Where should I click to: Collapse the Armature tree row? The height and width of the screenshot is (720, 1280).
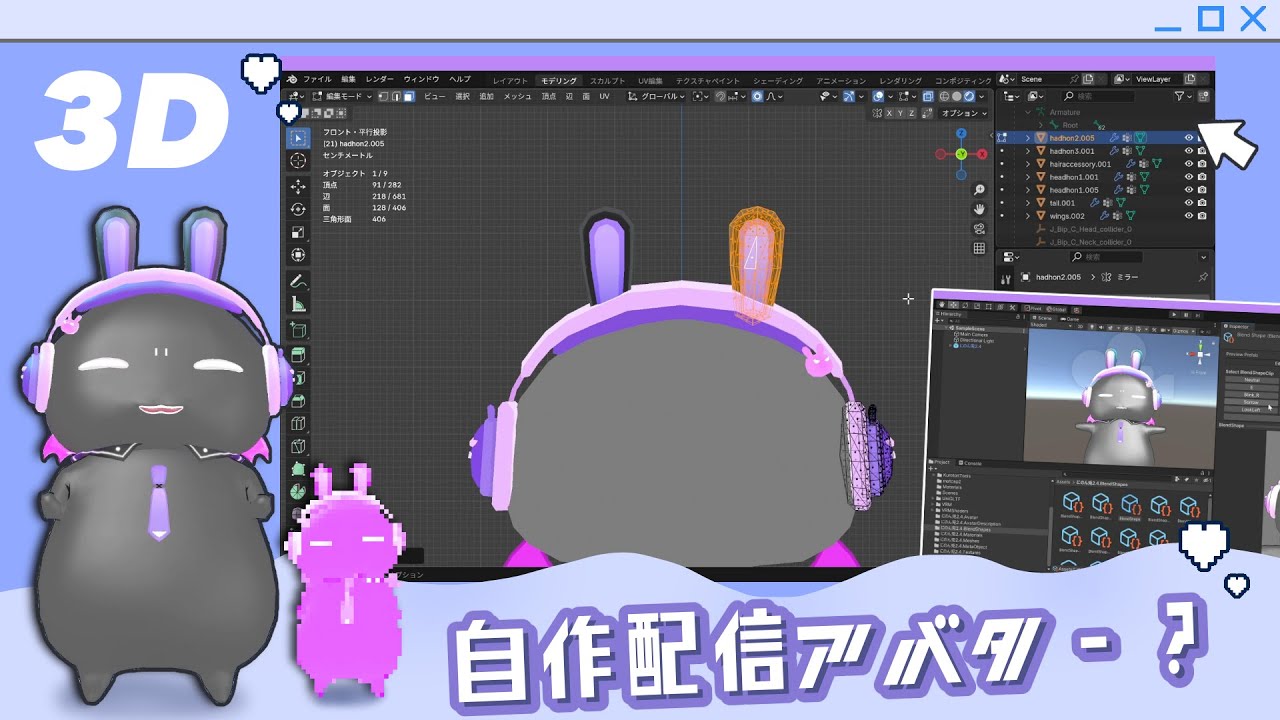(1028, 112)
